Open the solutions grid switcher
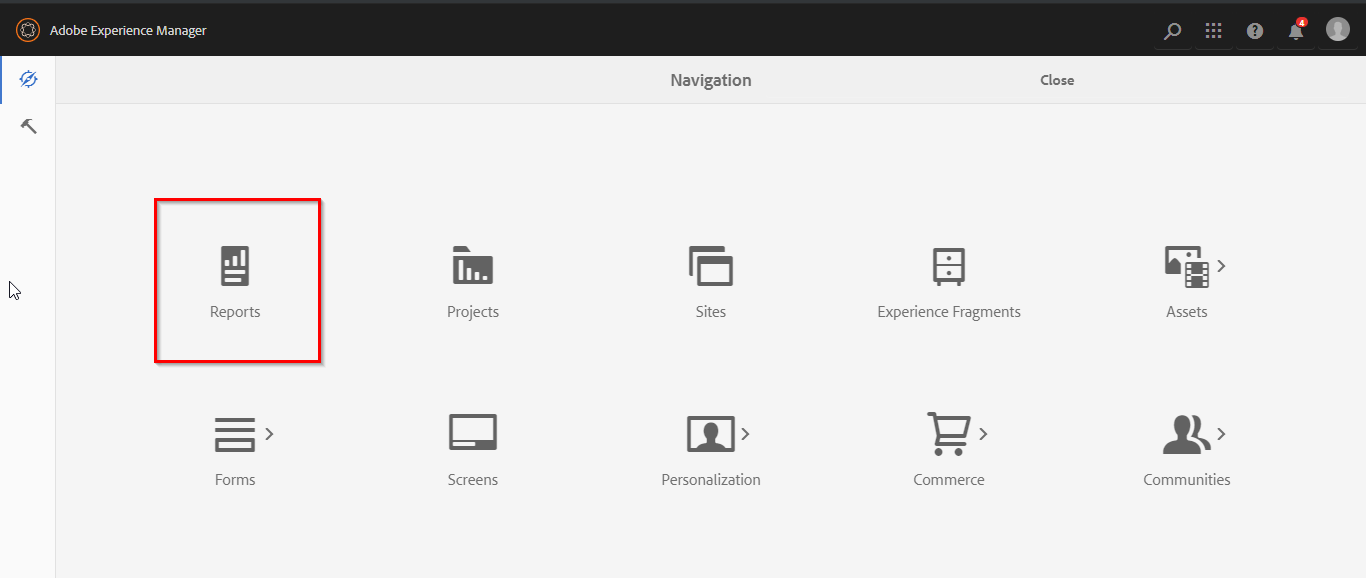The image size is (1366, 578). (x=1213, y=31)
